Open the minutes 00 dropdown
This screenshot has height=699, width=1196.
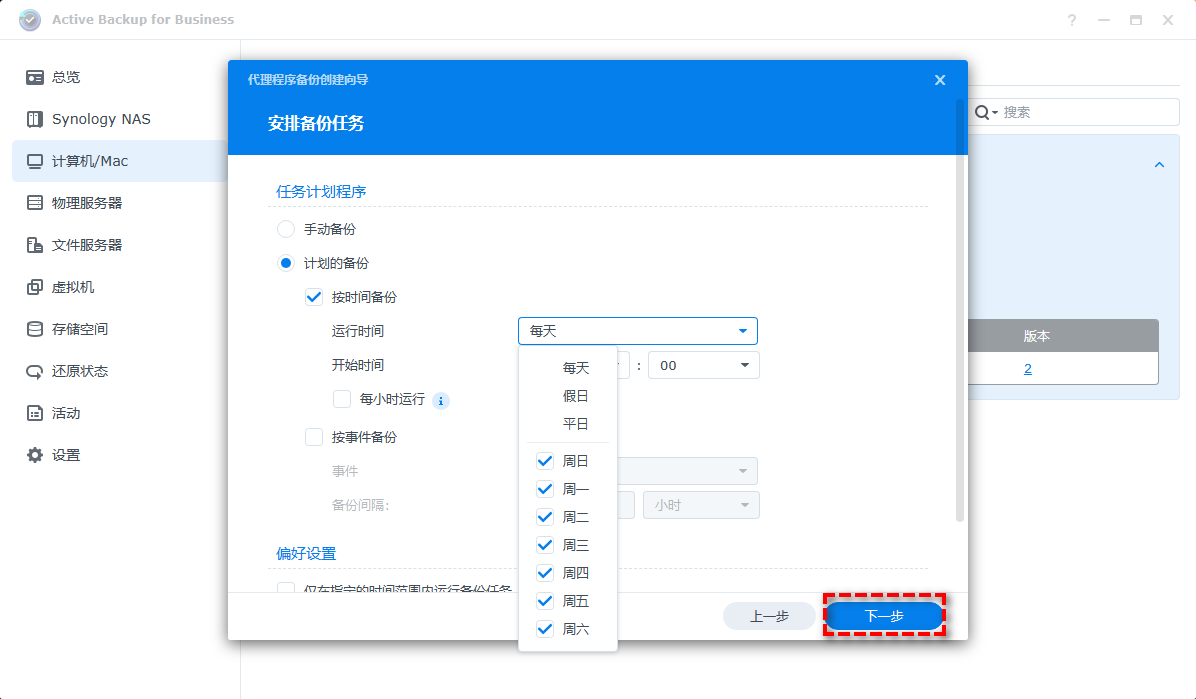click(703, 365)
